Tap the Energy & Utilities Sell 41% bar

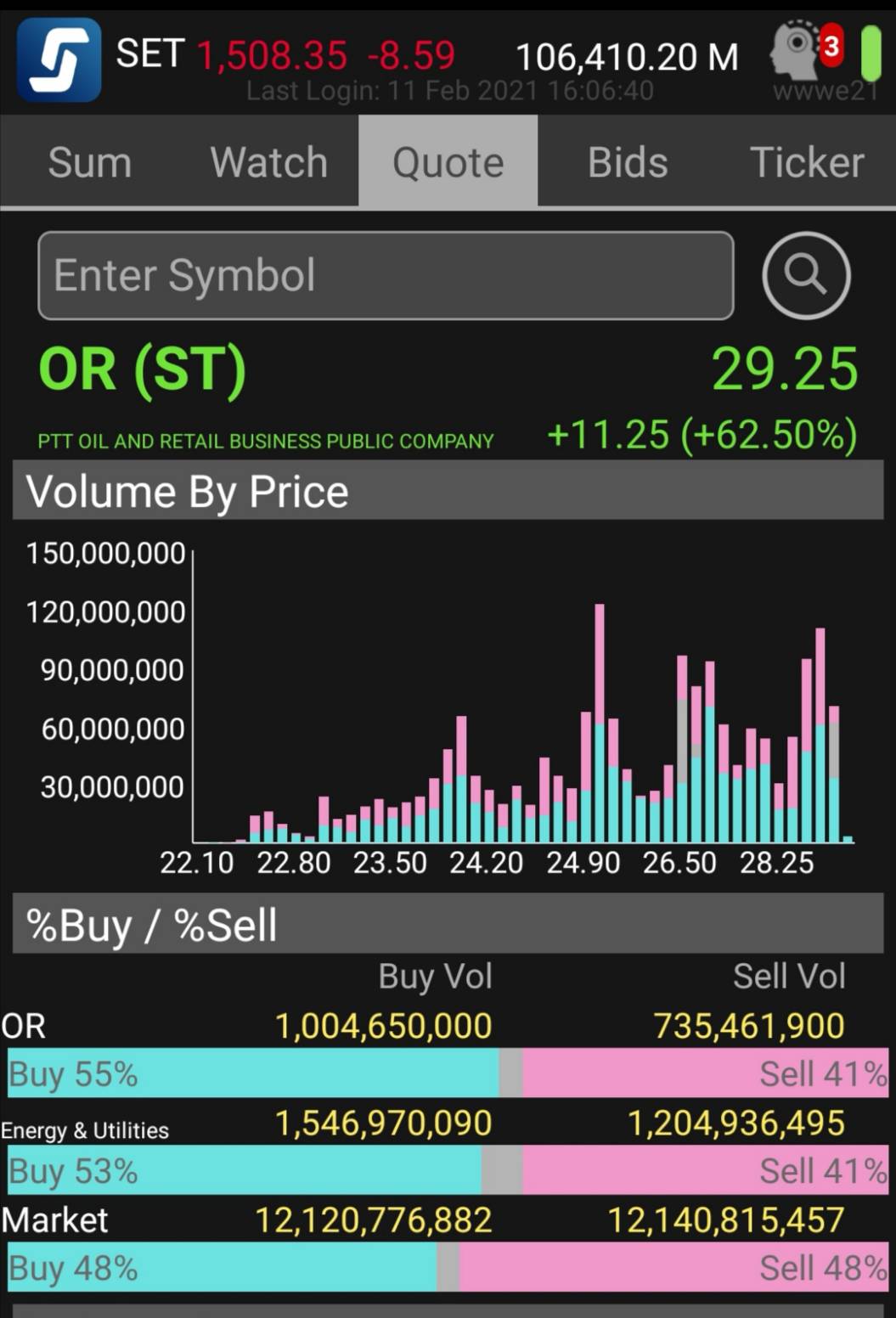pyautogui.click(x=705, y=1171)
